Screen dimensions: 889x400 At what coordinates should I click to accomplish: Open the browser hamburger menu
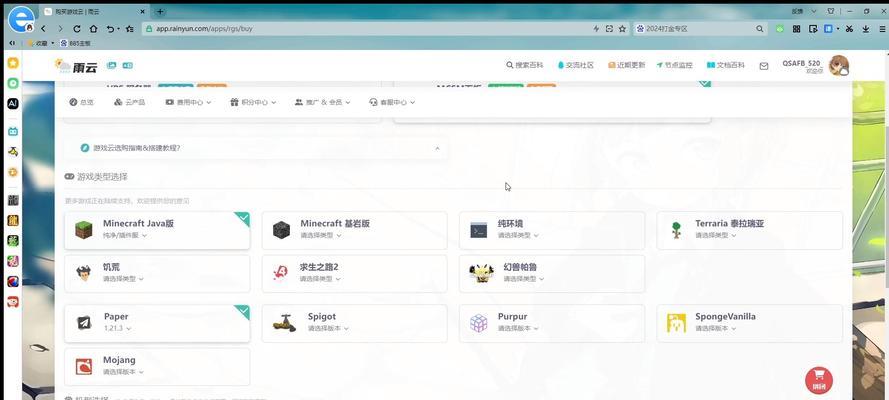click(x=882, y=28)
